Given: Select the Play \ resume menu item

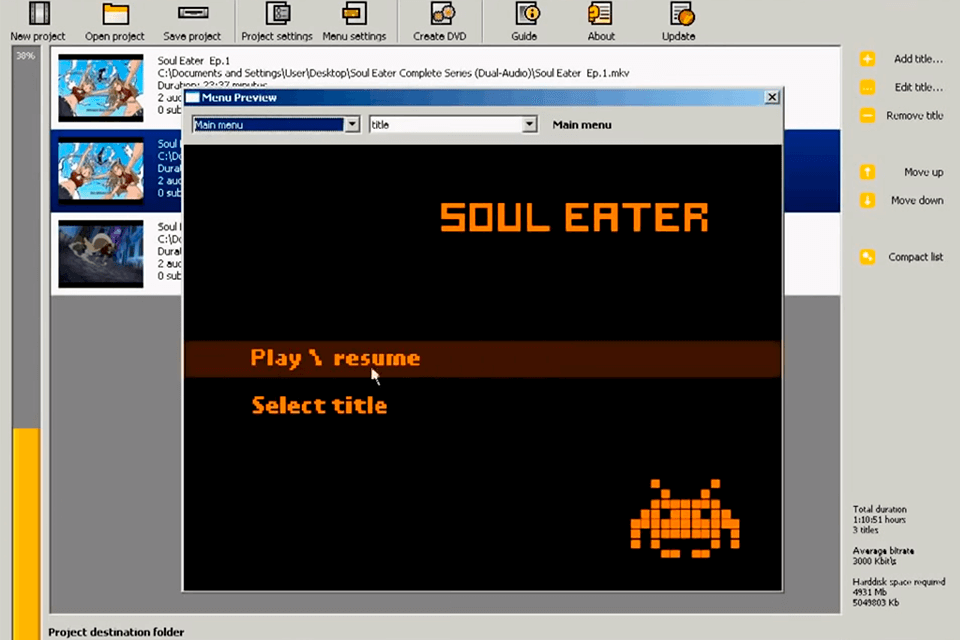Looking at the screenshot, I should 335,358.
